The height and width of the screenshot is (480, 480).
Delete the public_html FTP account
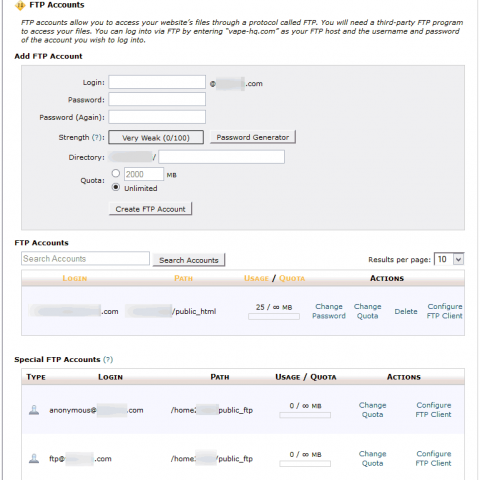[406, 311]
